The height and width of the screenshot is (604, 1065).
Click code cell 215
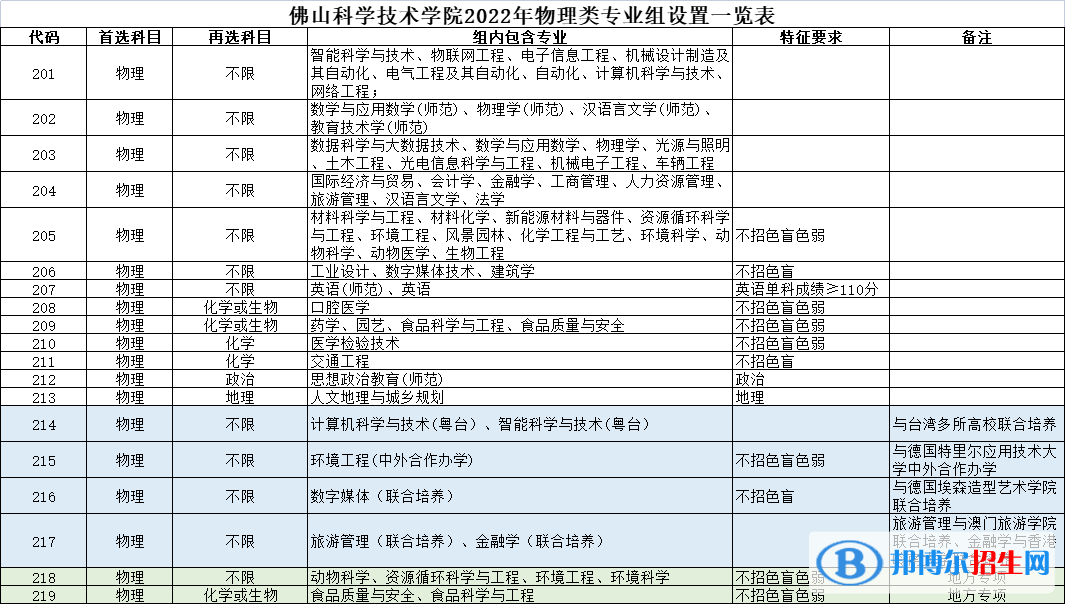[43, 461]
